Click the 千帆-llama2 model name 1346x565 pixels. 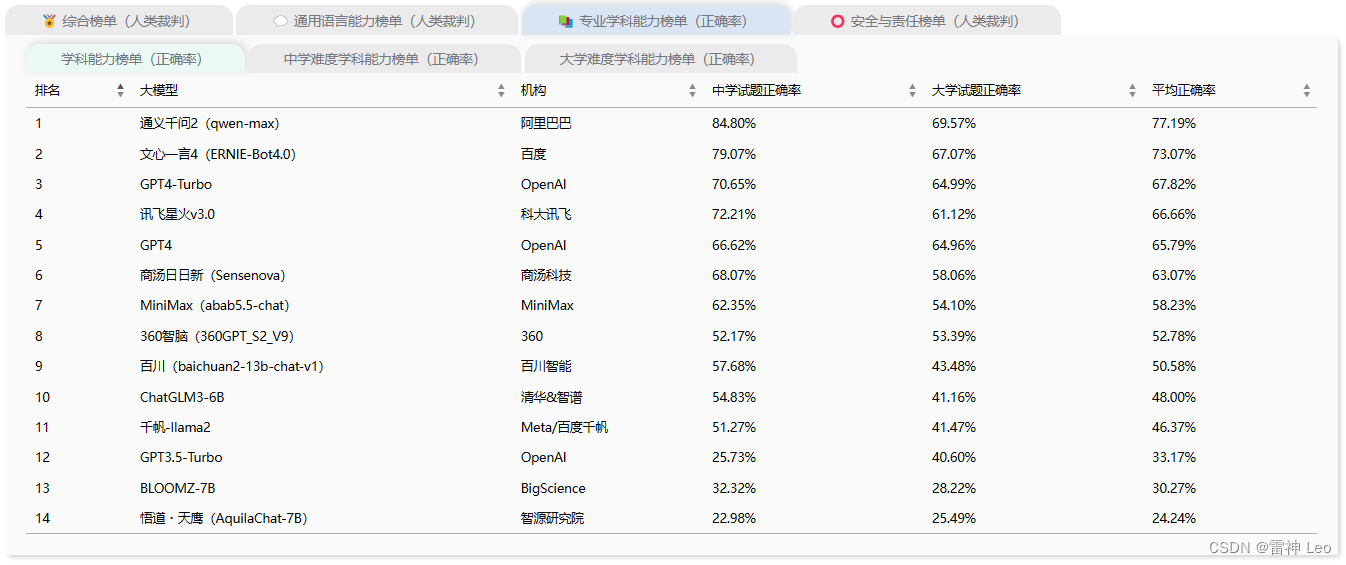pos(175,427)
